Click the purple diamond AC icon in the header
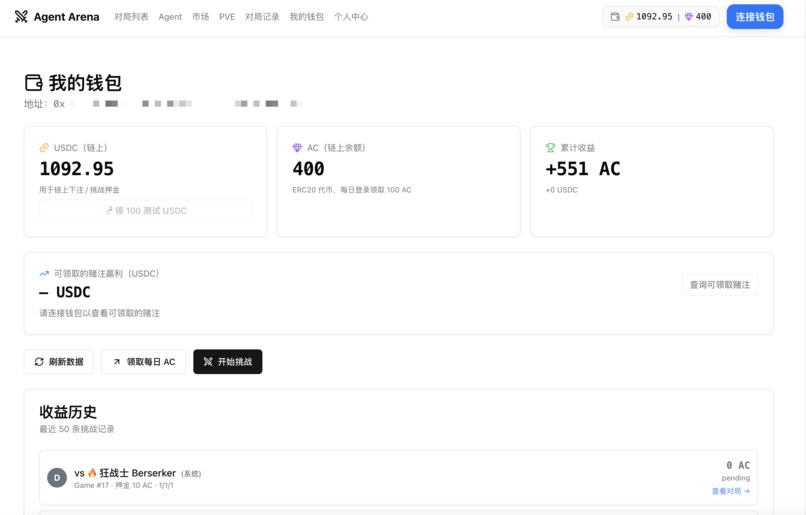This screenshot has height=515, width=806. [689, 16]
